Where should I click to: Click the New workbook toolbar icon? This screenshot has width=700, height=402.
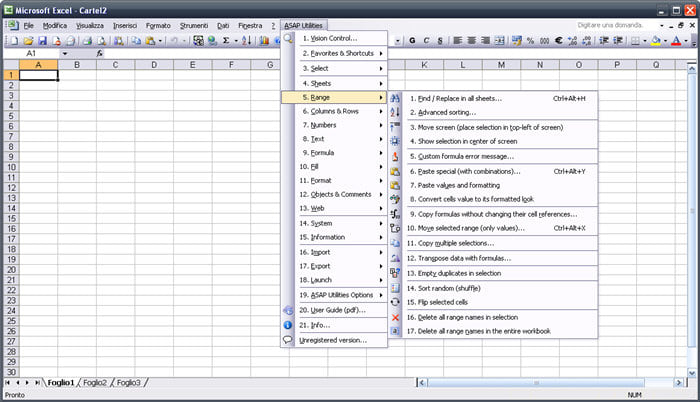[x=14, y=41]
